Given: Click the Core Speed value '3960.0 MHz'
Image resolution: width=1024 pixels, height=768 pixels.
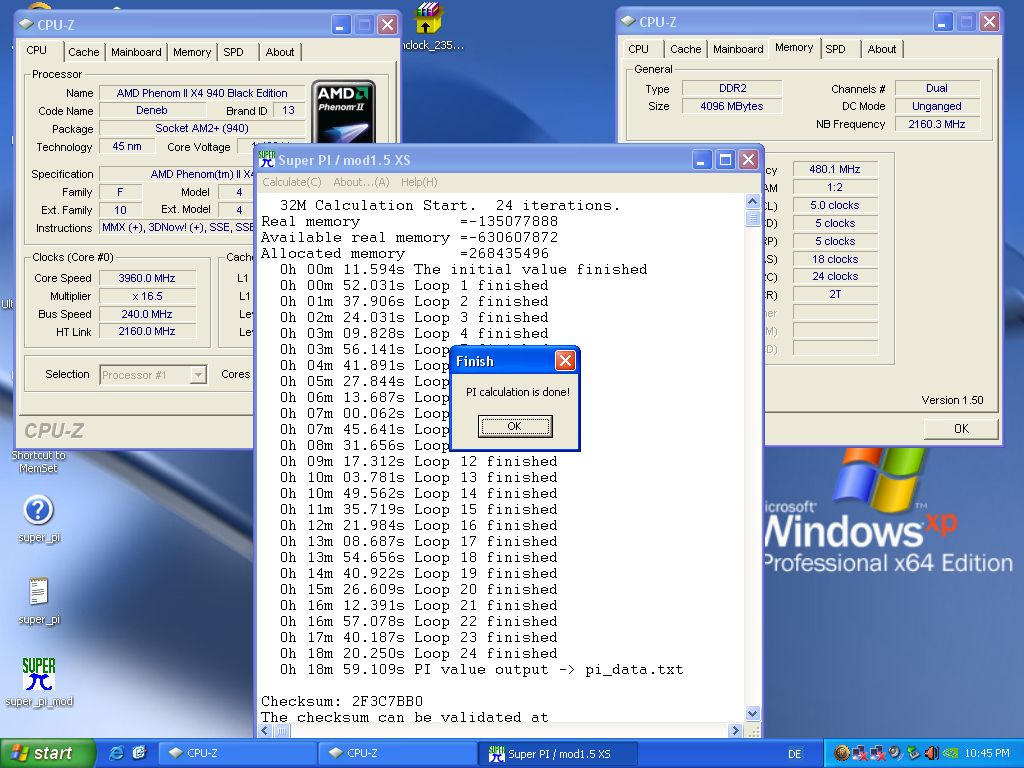Looking at the screenshot, I should click(x=147, y=278).
